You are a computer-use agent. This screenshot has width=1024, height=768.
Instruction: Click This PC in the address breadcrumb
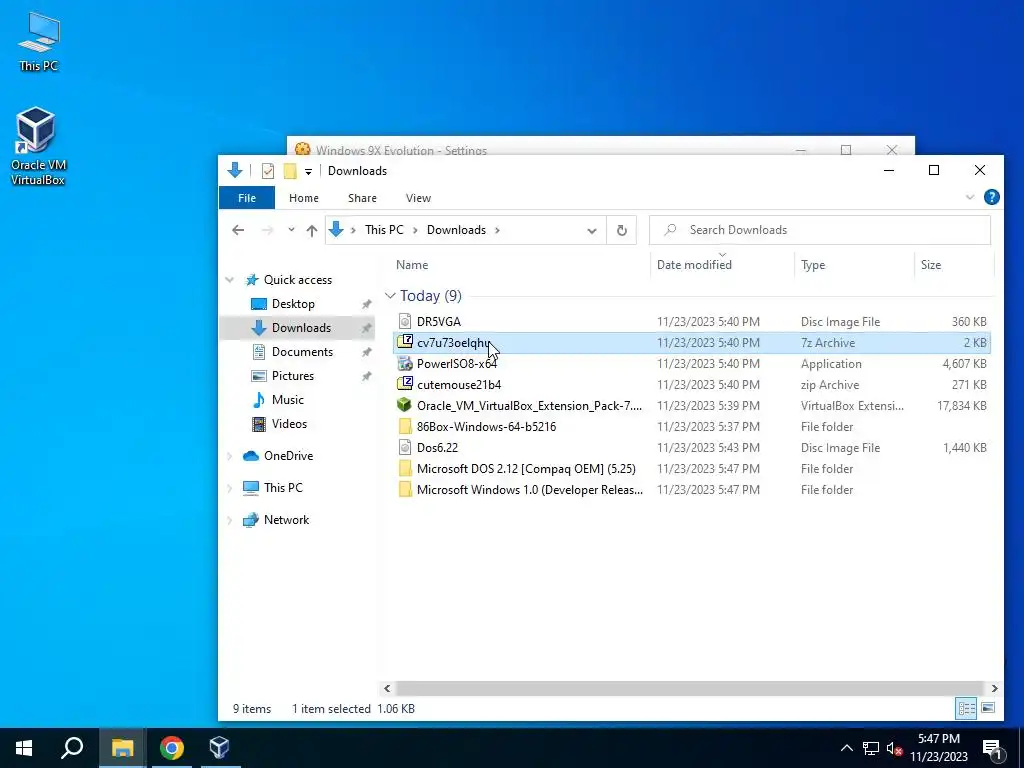pos(384,230)
